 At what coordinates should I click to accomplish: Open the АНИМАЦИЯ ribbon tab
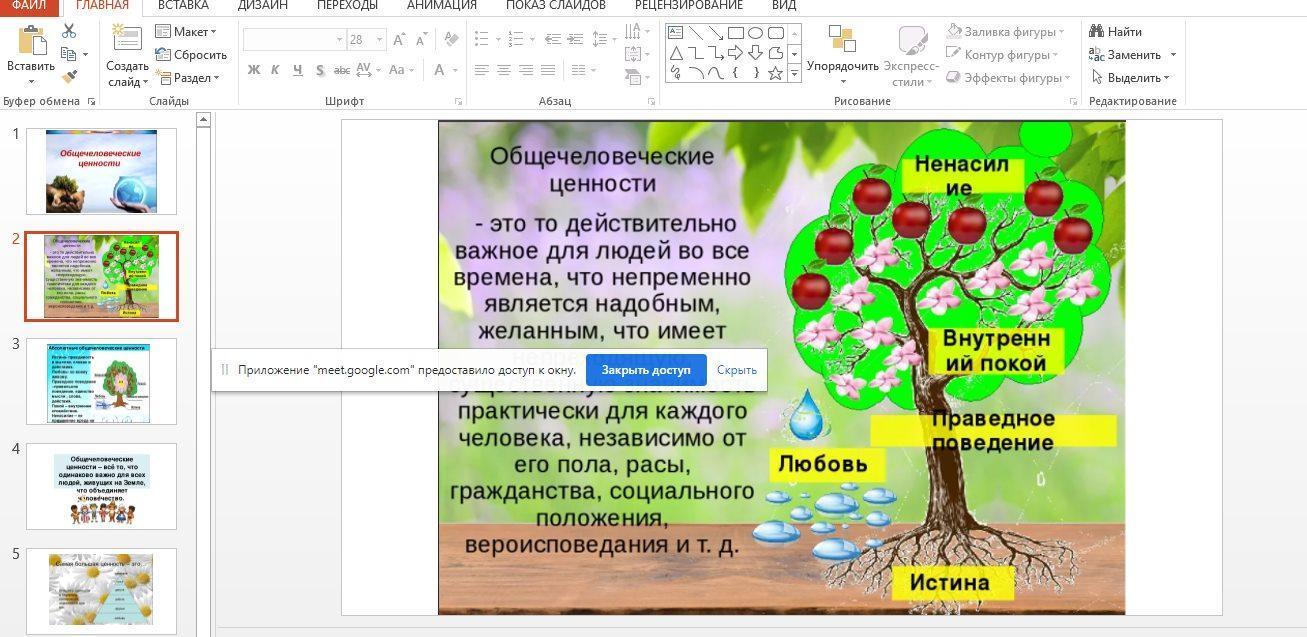click(441, 5)
